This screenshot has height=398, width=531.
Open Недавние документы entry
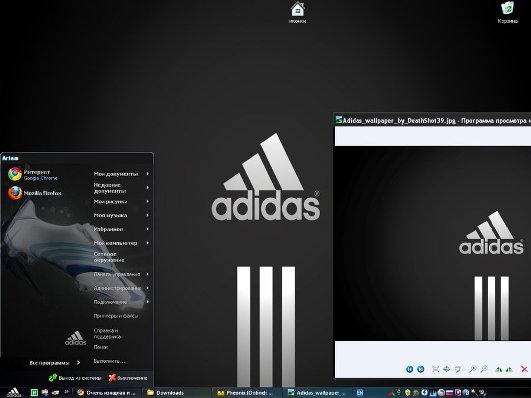110,188
